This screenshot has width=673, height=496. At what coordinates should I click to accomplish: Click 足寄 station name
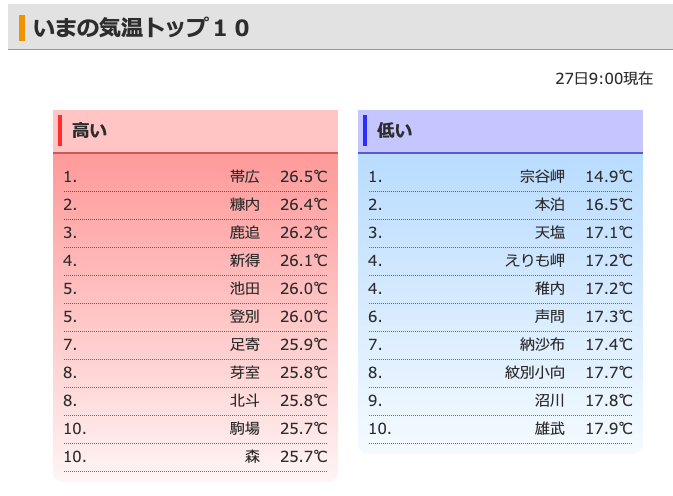tap(244, 345)
